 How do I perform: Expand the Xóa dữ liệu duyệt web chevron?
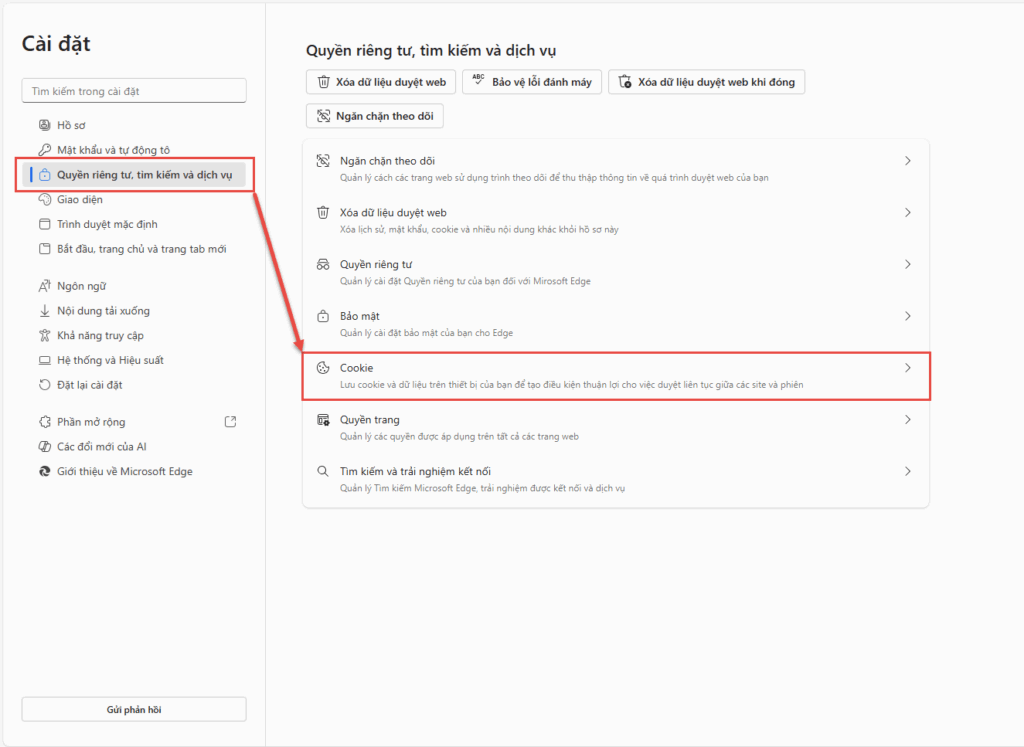(907, 213)
